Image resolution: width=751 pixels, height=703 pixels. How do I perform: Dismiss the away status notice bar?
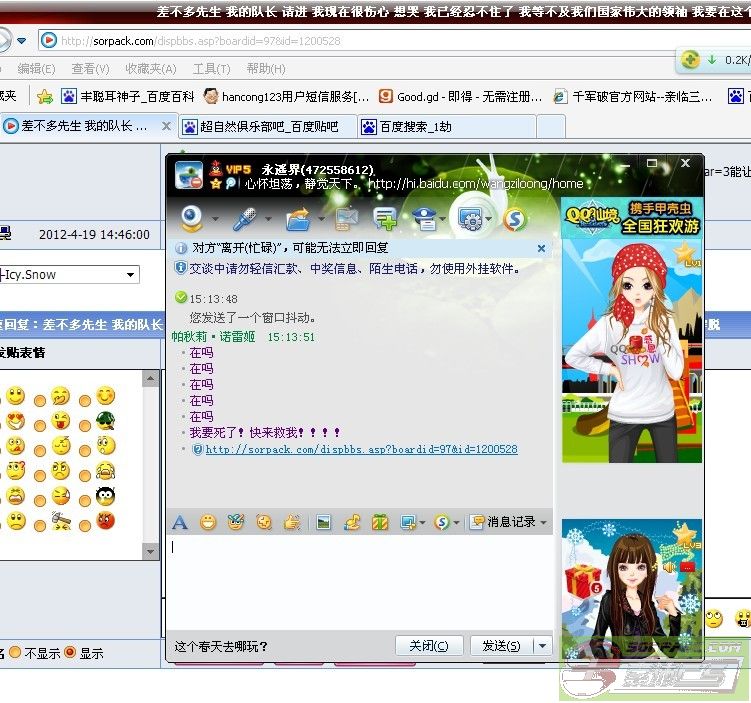coord(542,248)
